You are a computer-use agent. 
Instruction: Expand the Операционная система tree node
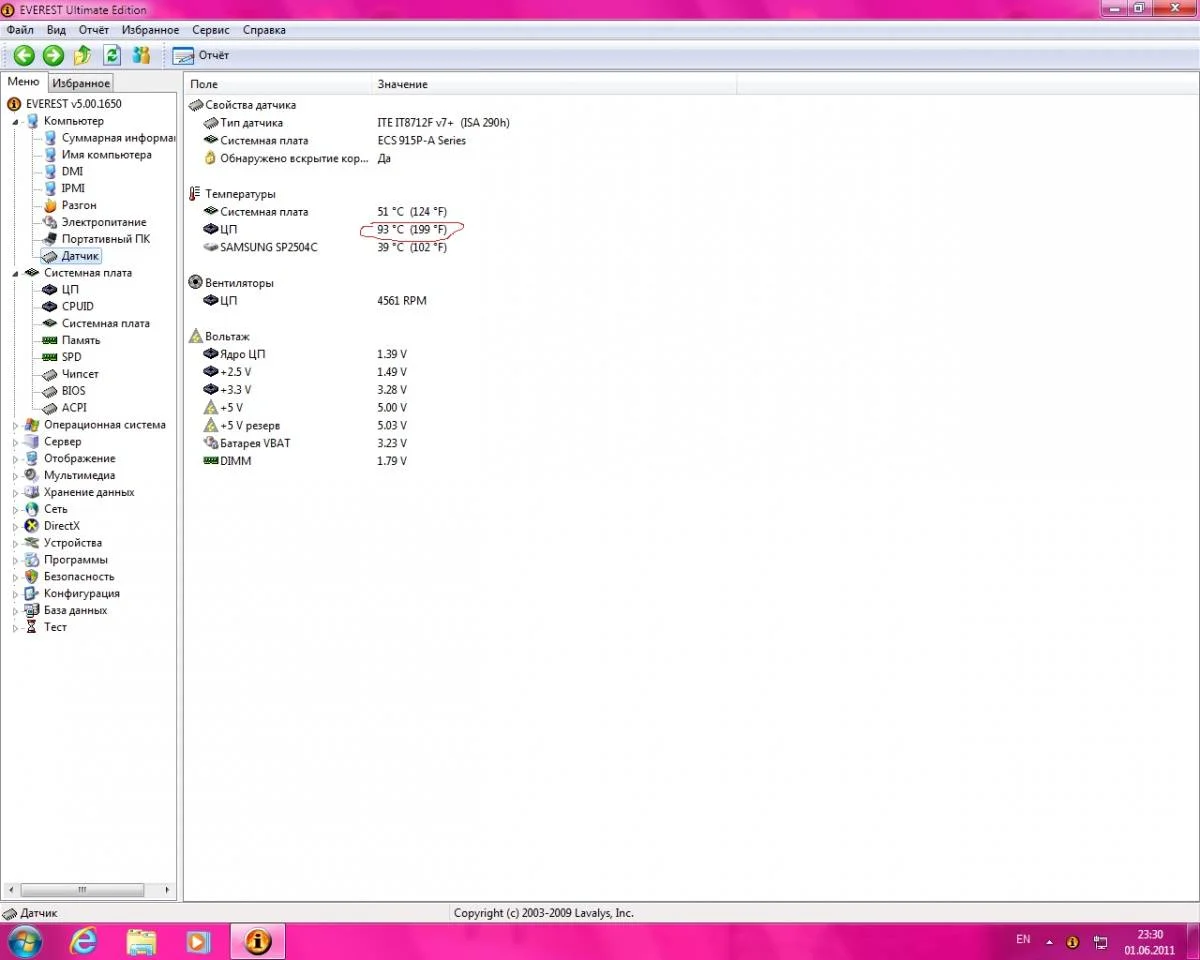[x=15, y=425]
